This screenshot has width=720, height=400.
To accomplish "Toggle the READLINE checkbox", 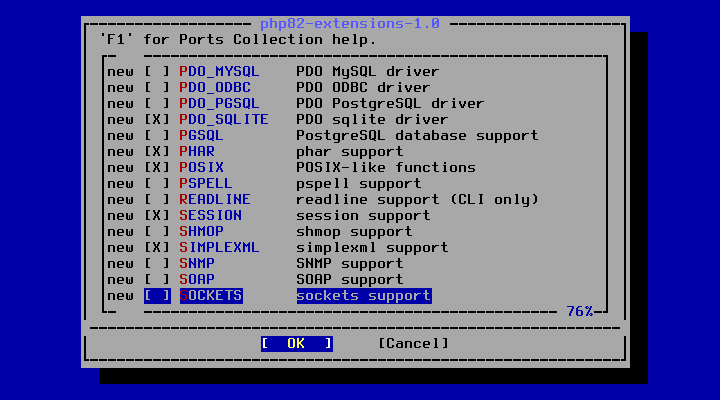I will pos(157,200).
